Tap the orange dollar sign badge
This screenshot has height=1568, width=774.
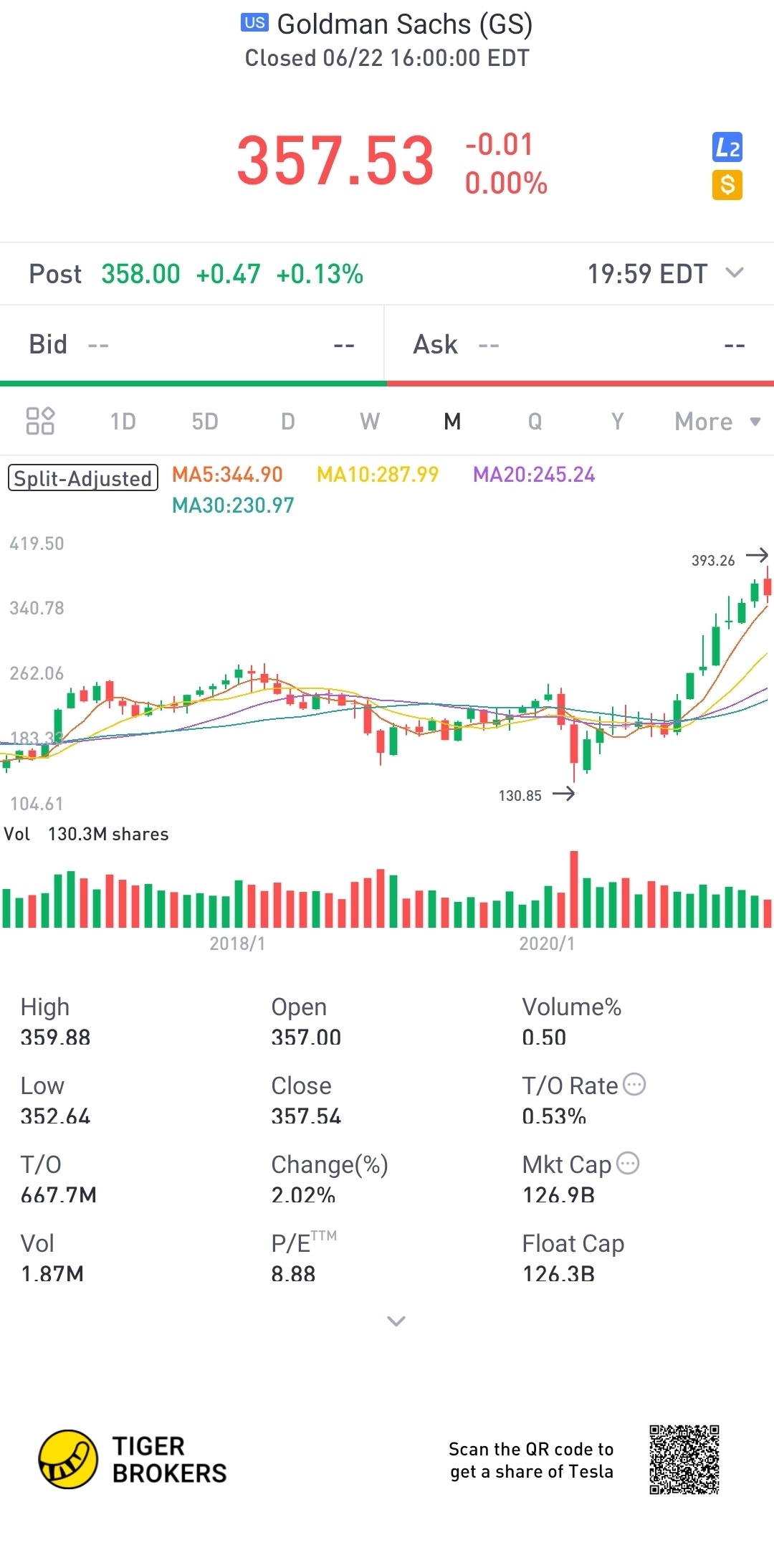pos(727,185)
